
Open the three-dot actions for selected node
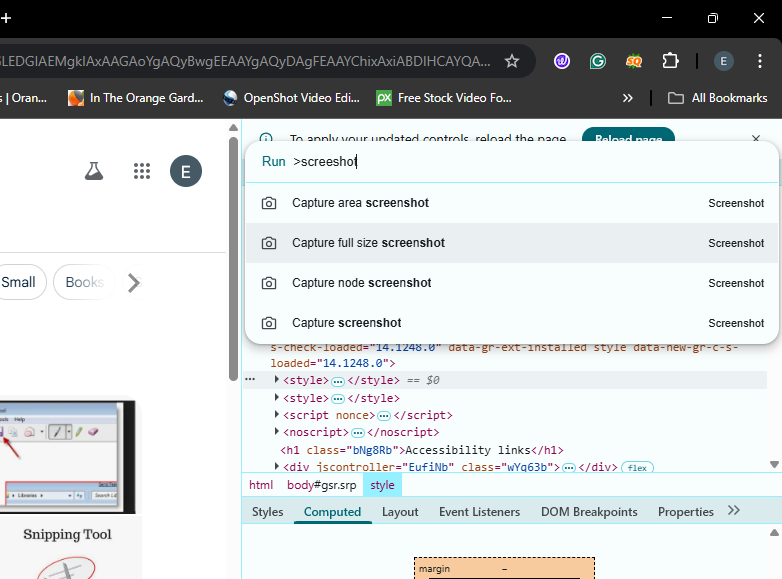click(x=250, y=380)
